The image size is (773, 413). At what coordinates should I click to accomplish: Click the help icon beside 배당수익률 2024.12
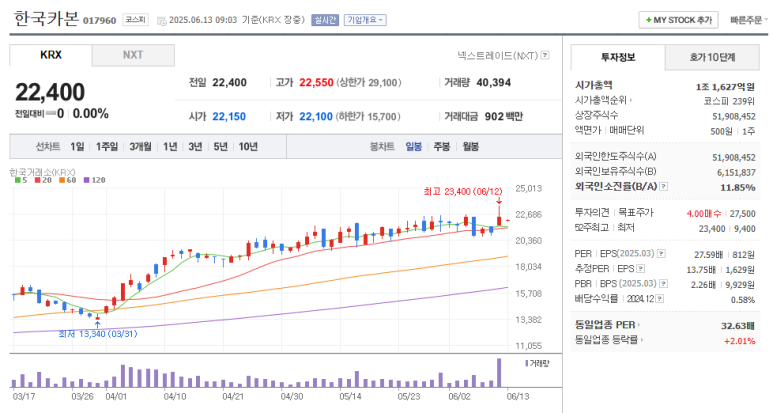tap(660, 299)
